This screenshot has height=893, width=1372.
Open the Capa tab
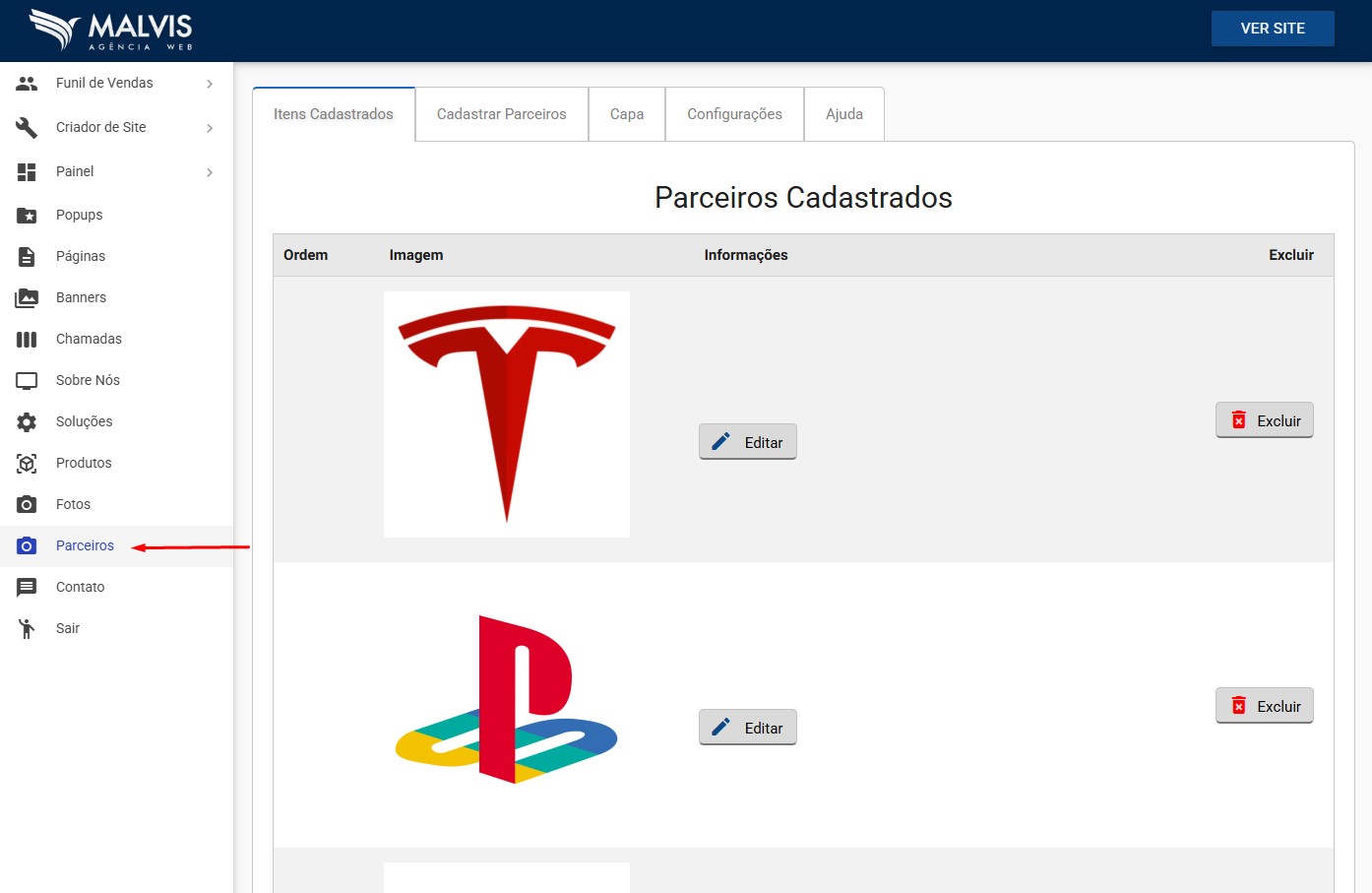click(627, 114)
